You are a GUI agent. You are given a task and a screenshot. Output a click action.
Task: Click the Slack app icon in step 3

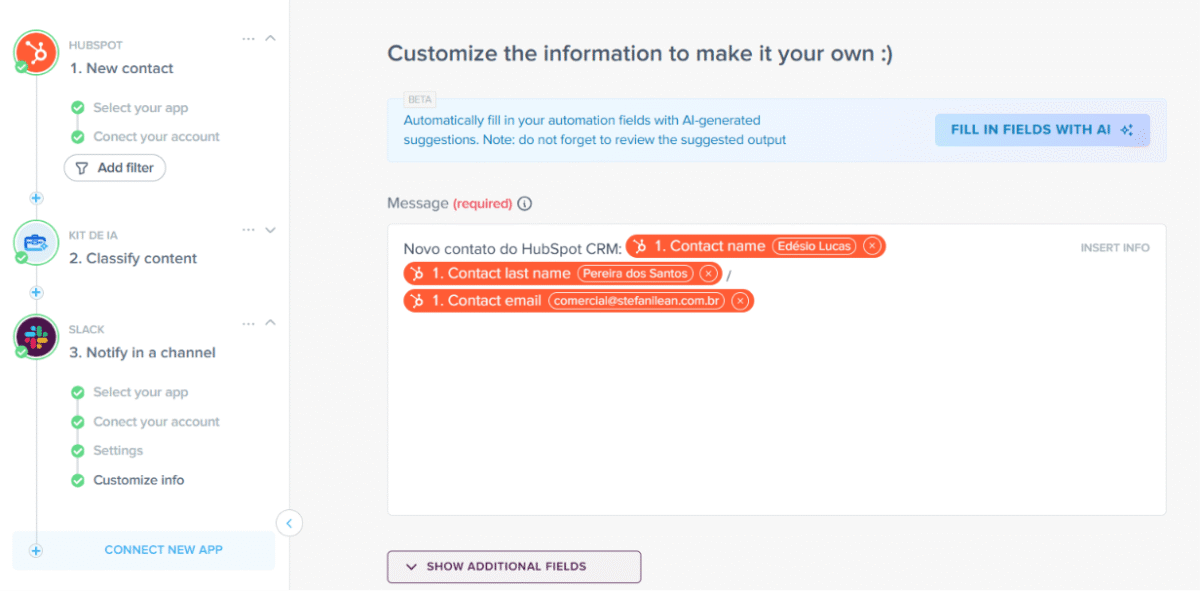pyautogui.click(x=37, y=336)
